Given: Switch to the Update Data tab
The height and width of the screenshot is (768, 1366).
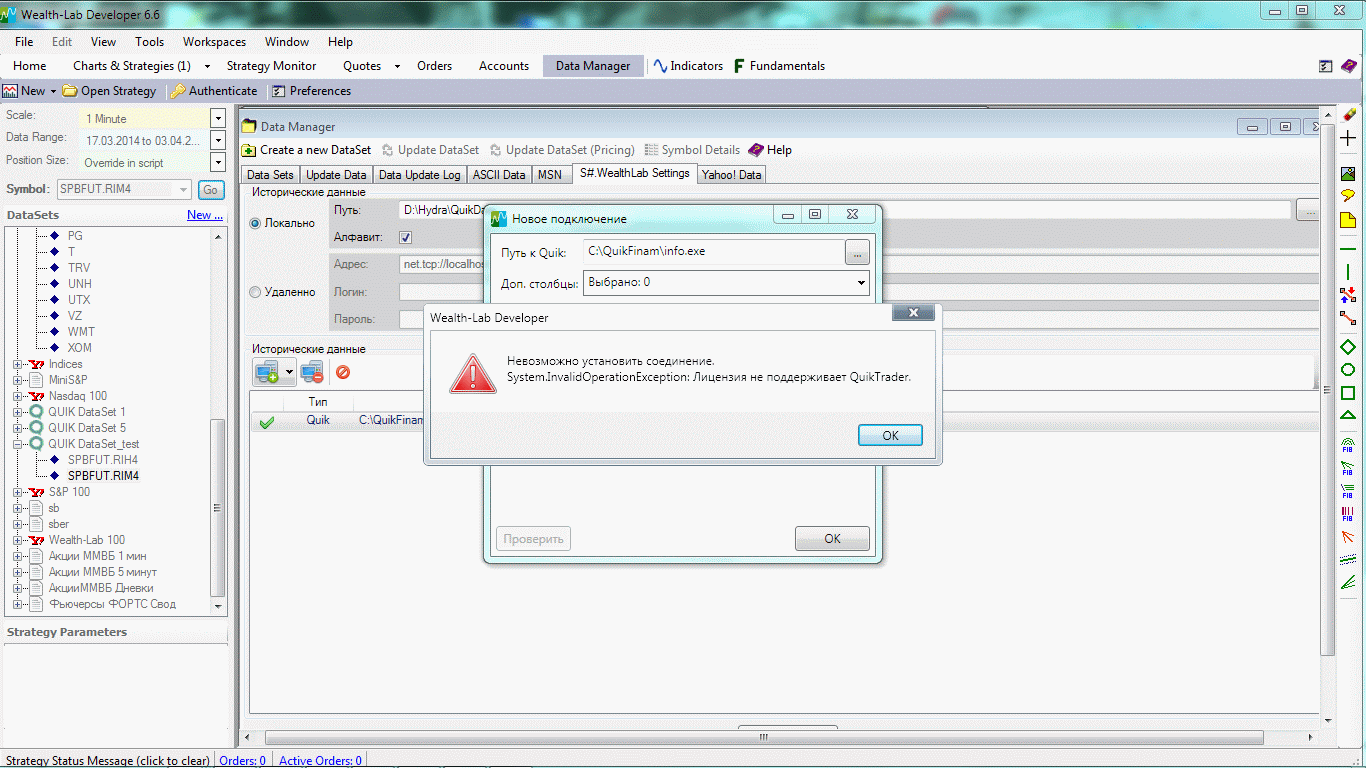Looking at the screenshot, I should tap(336, 175).
